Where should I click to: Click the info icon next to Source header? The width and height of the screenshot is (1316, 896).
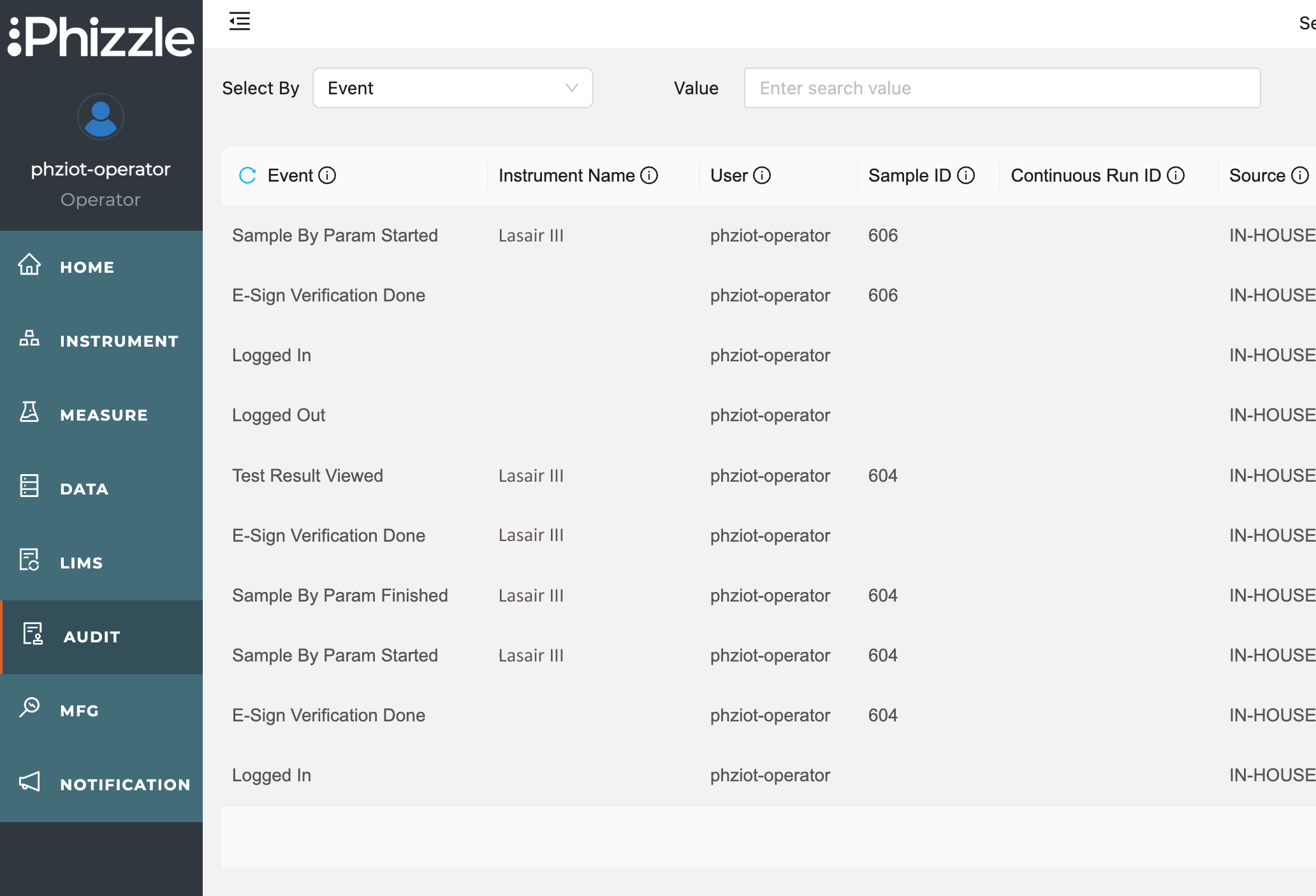[1301, 175]
